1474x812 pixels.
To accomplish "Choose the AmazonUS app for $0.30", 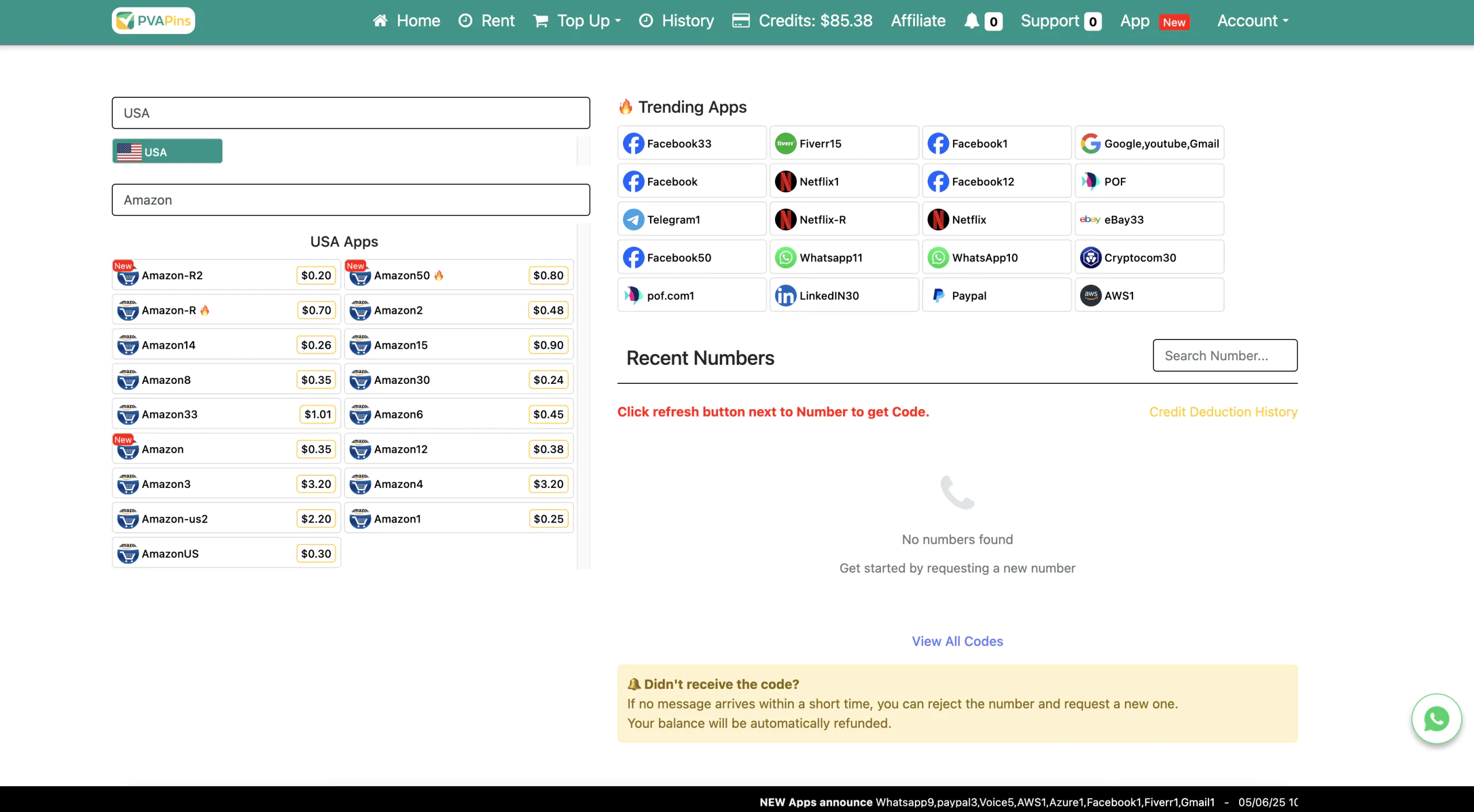I will [226, 554].
